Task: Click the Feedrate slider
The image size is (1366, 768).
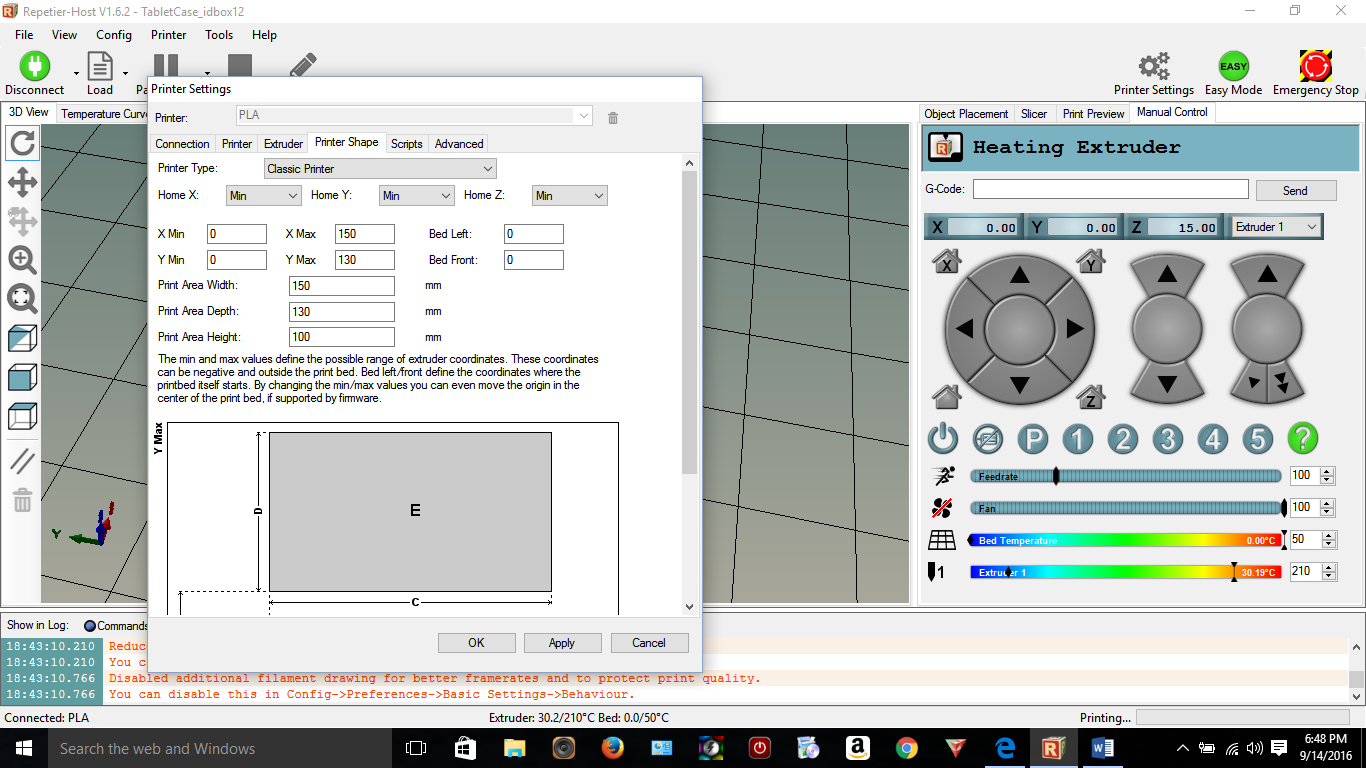Action: [x=1125, y=477]
